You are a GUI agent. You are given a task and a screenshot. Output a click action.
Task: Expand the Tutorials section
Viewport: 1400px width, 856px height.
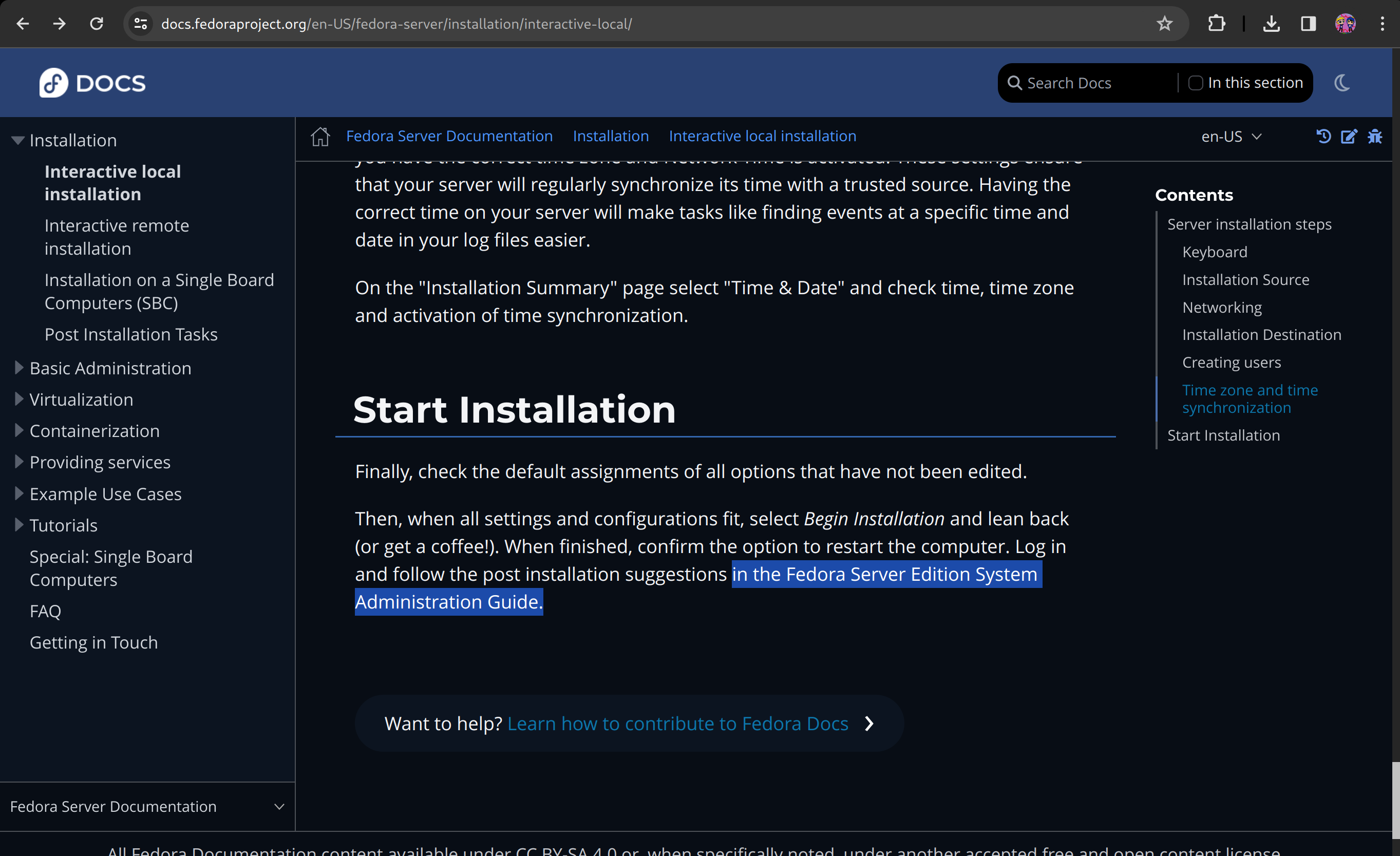click(19, 525)
